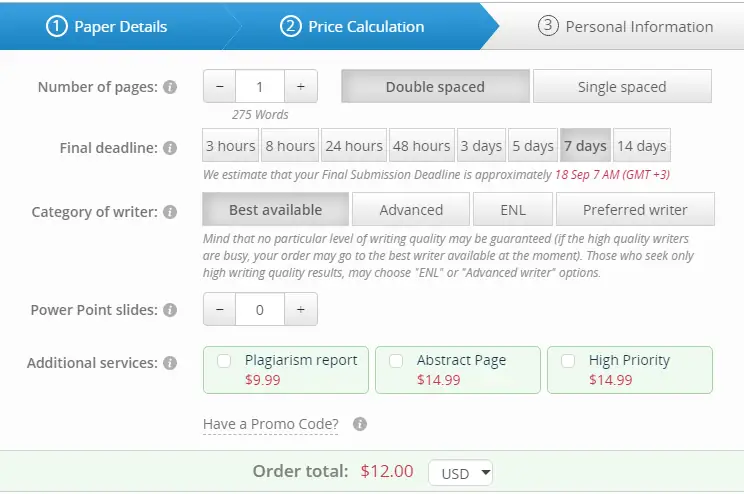744x494 pixels.
Task: Click info icon next to Promo Code
Action: [x=360, y=424]
